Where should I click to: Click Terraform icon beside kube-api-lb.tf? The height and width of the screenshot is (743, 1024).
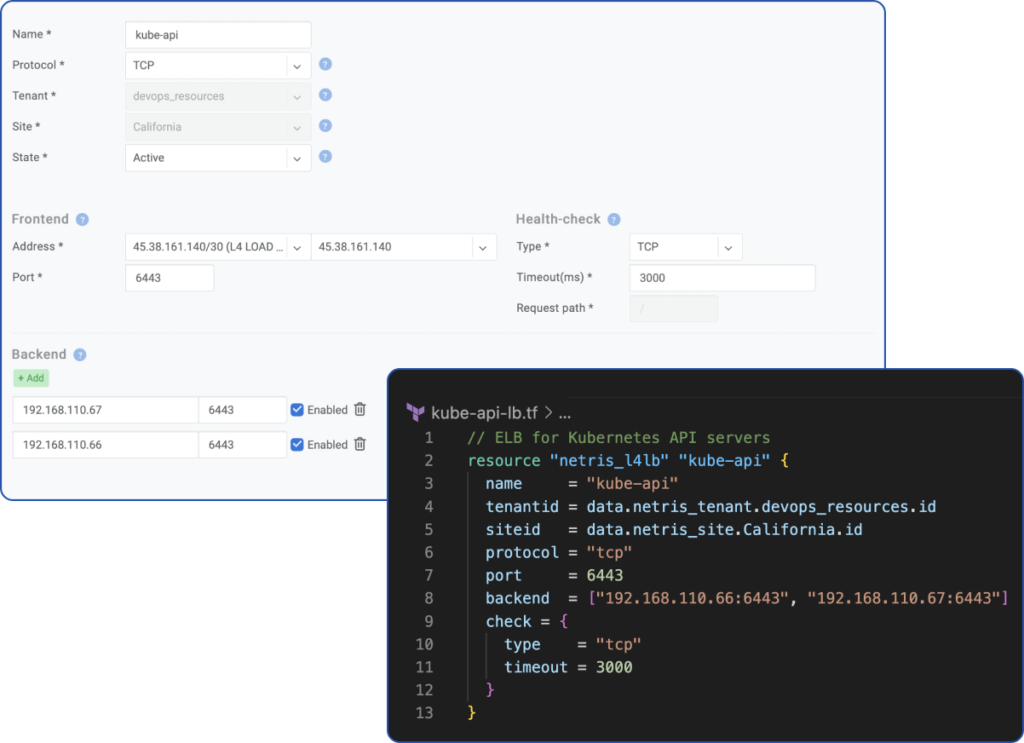[x=415, y=413]
